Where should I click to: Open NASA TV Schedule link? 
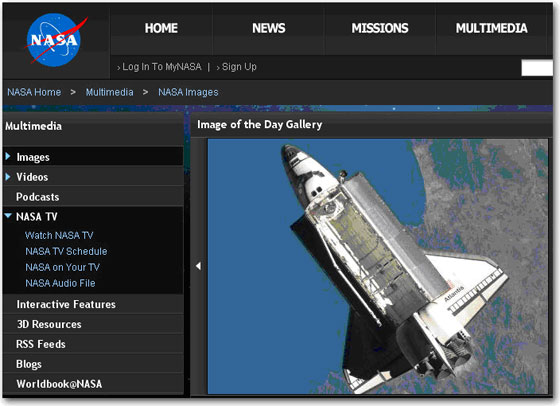(66, 251)
